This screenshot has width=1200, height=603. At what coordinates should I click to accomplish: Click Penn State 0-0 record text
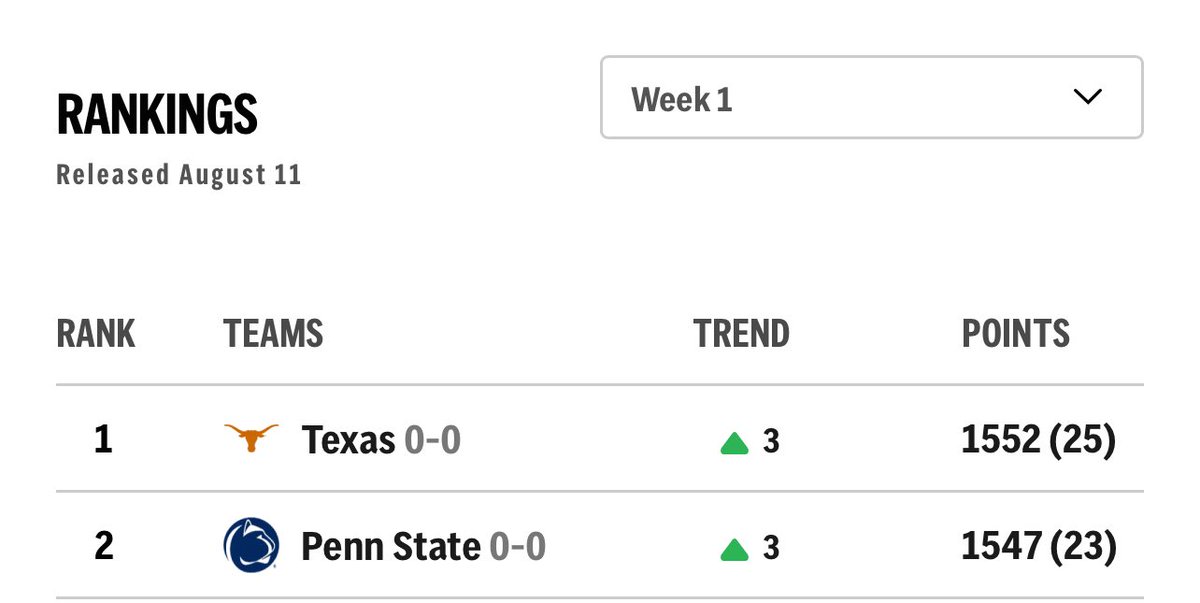pyautogui.click(x=517, y=547)
